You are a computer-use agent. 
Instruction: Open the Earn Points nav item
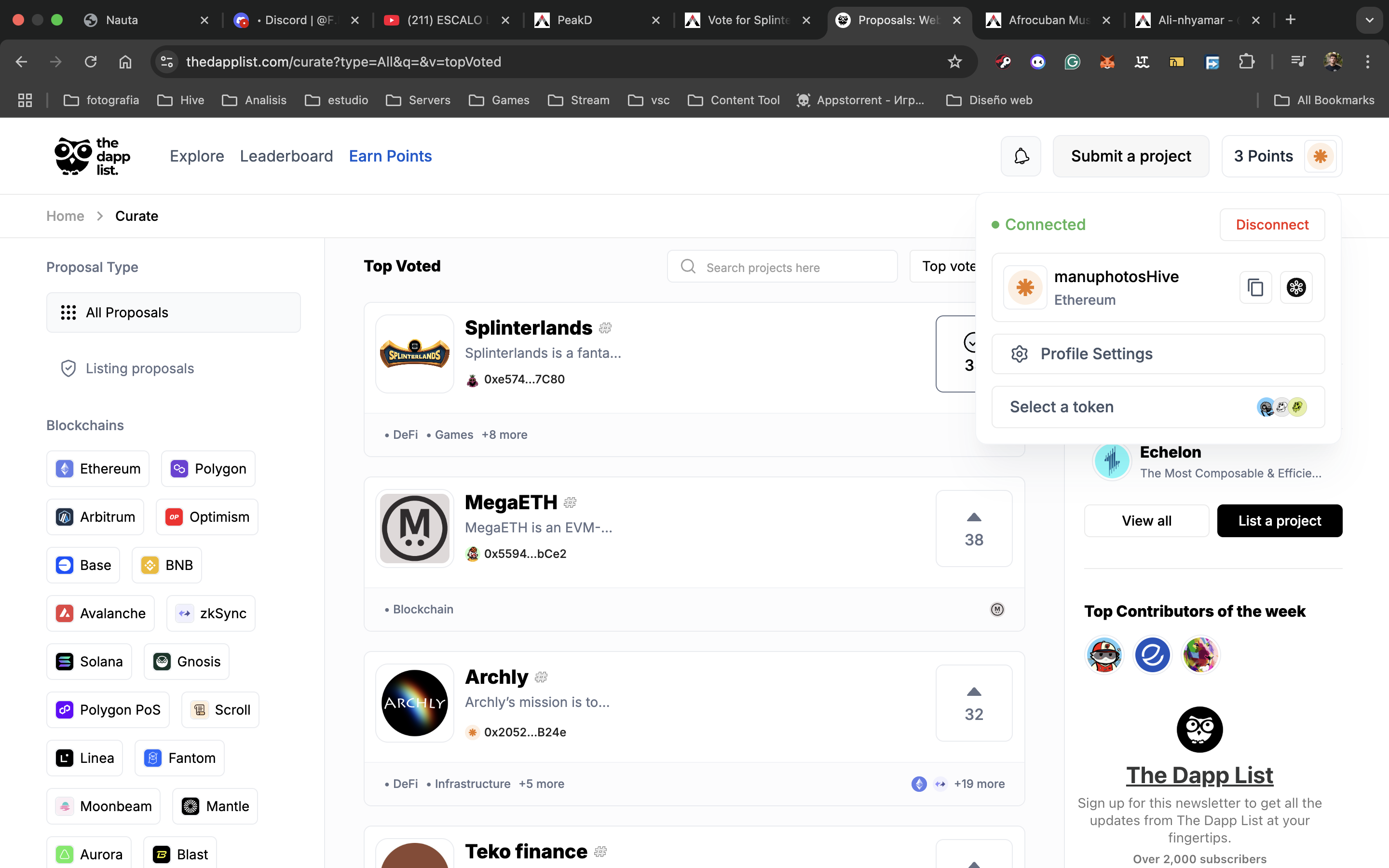(390, 156)
